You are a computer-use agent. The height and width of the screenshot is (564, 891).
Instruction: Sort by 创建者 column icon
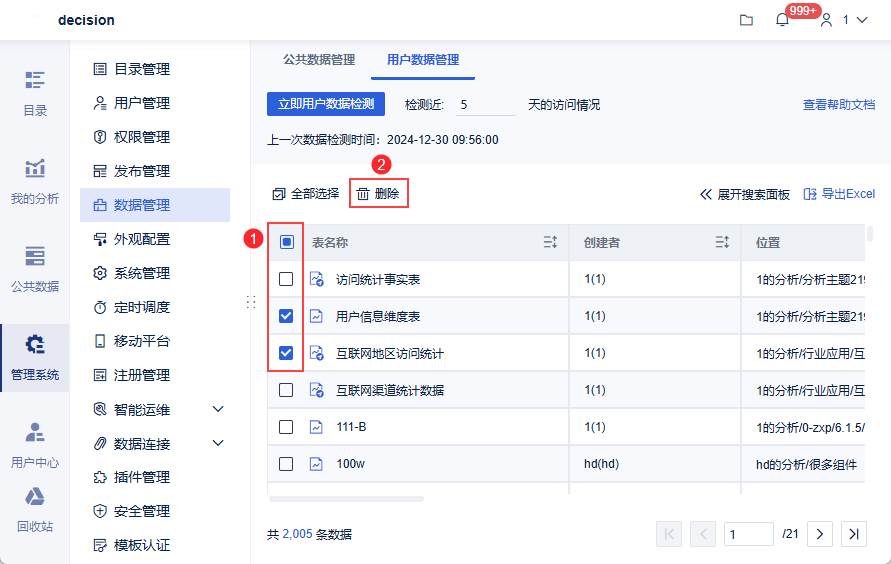coord(722,242)
